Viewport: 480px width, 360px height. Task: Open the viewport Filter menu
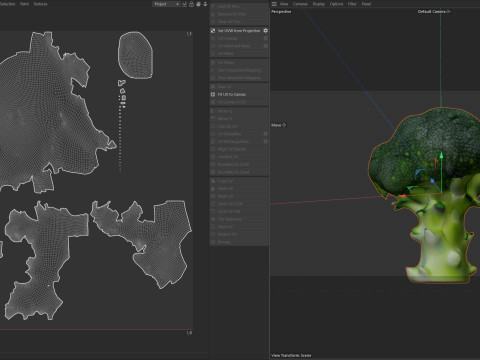pyautogui.click(x=352, y=4)
